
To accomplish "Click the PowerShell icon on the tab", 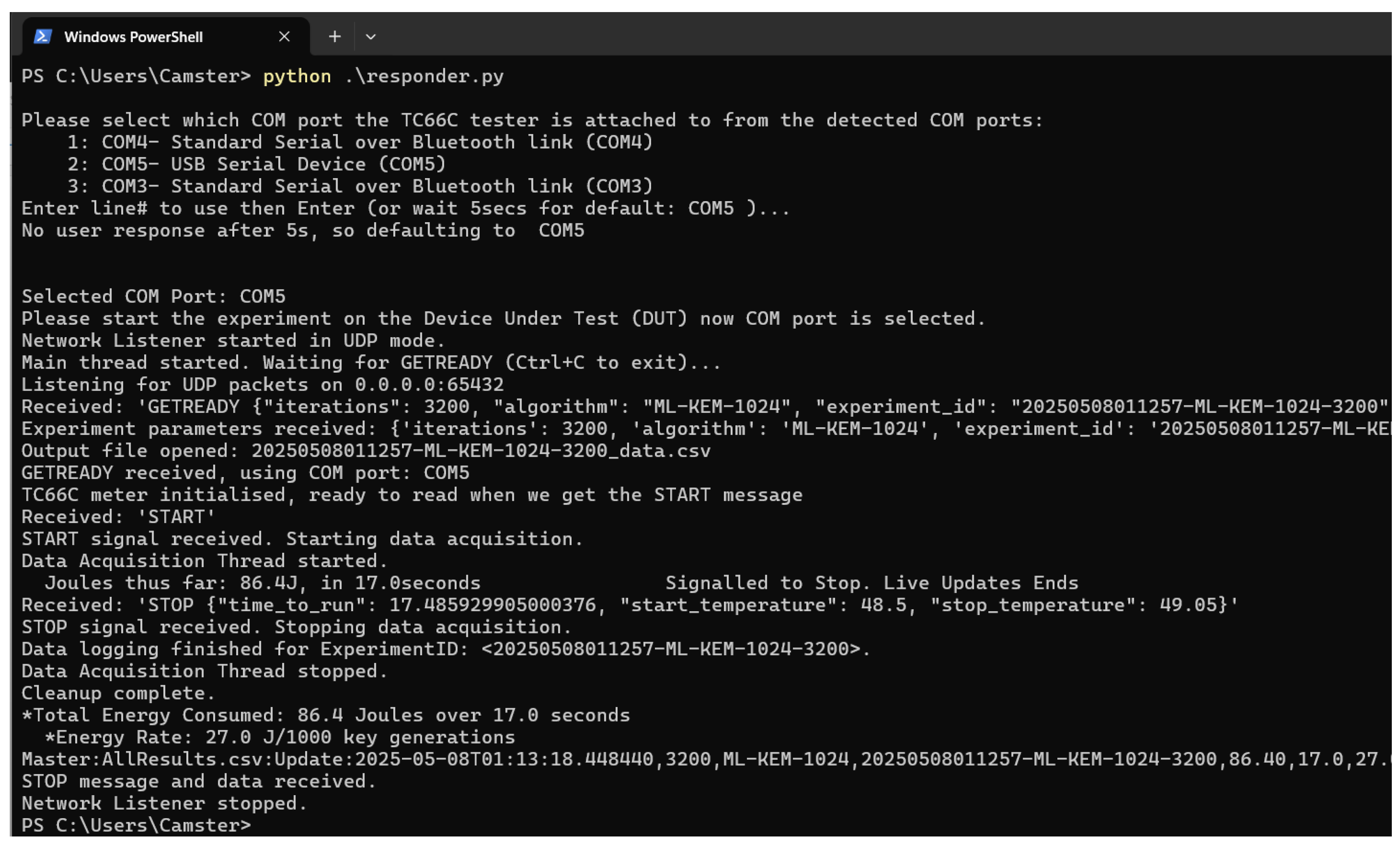I will [x=43, y=37].
